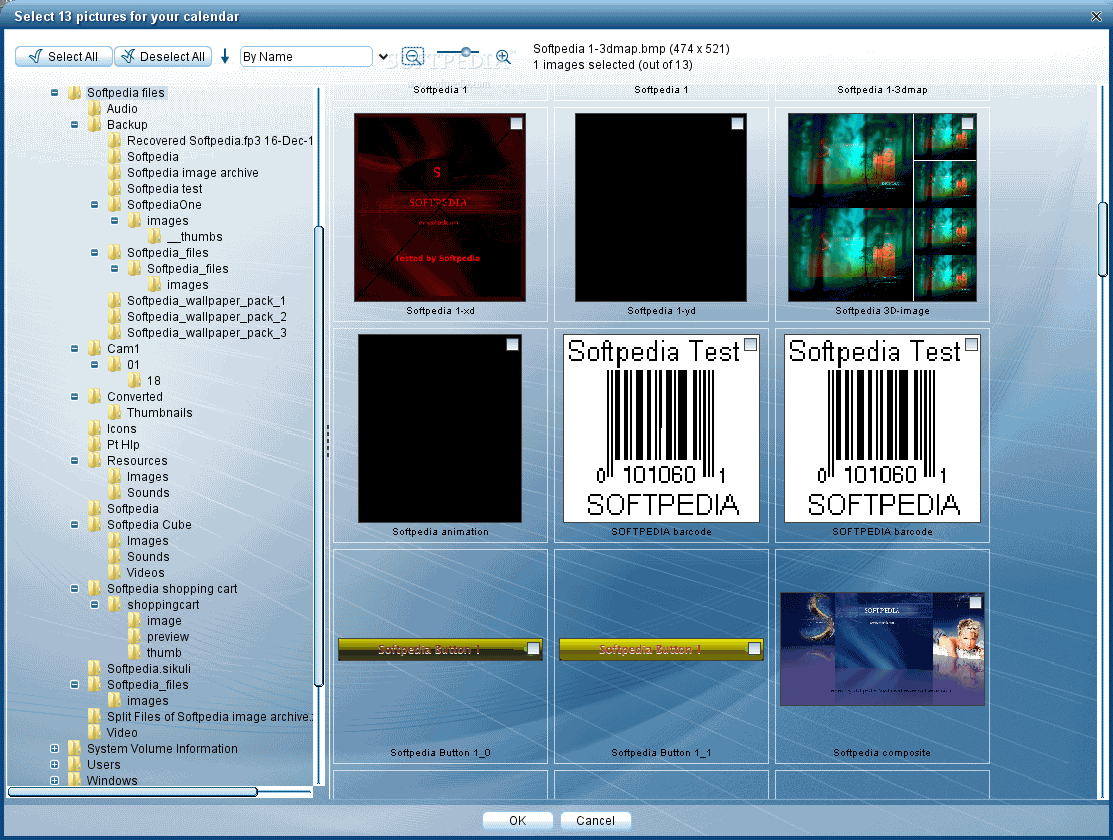1113x840 pixels.
Task: Tick the checkbox on Softpedia composite picture
Action: [x=975, y=602]
